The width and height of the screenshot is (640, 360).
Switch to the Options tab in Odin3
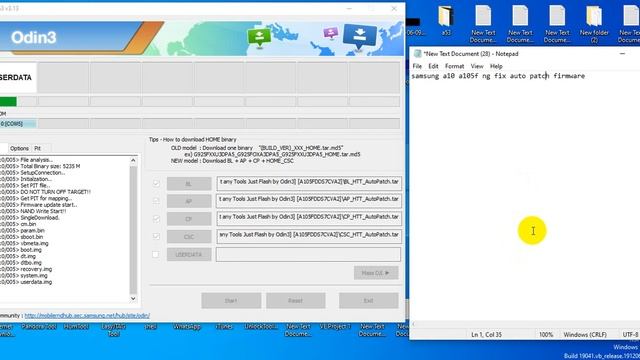click(x=19, y=148)
